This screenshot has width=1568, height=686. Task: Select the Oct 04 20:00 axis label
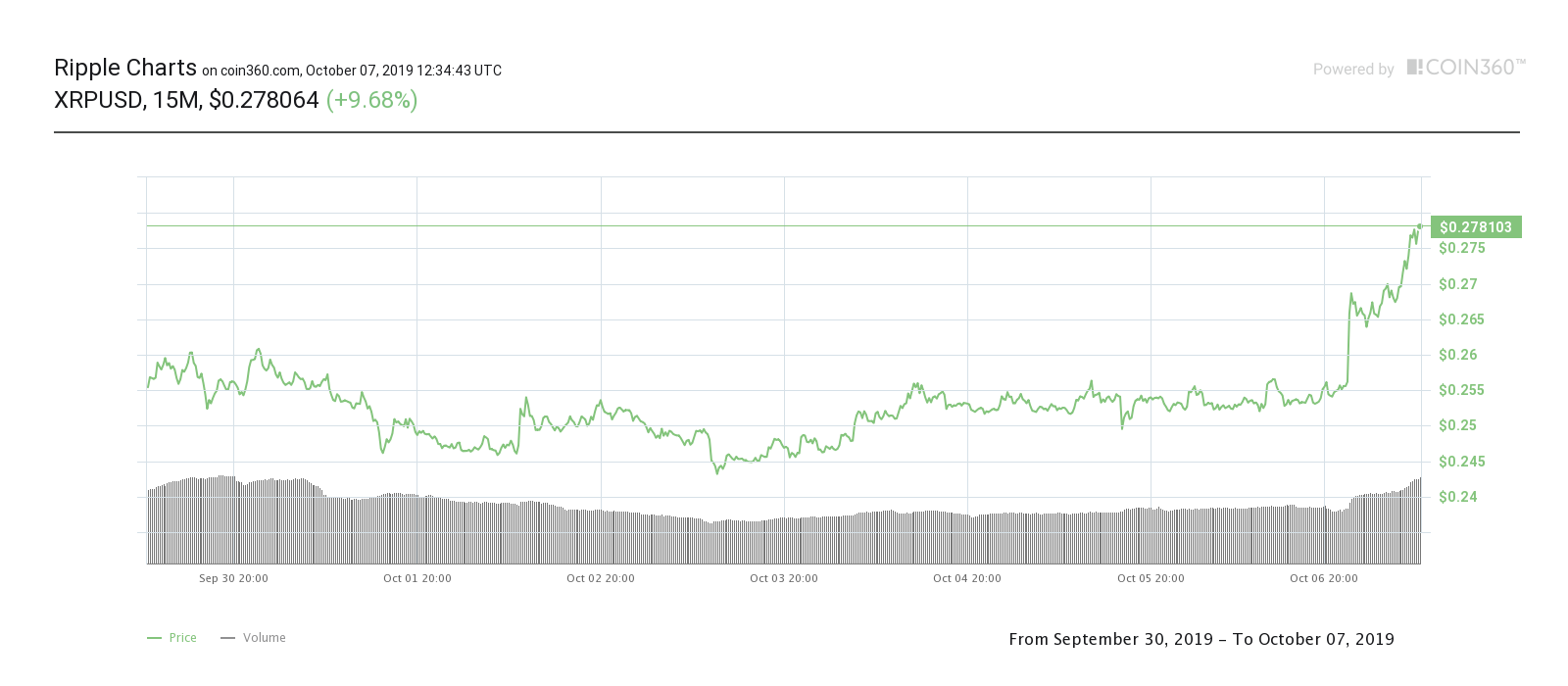(x=967, y=578)
